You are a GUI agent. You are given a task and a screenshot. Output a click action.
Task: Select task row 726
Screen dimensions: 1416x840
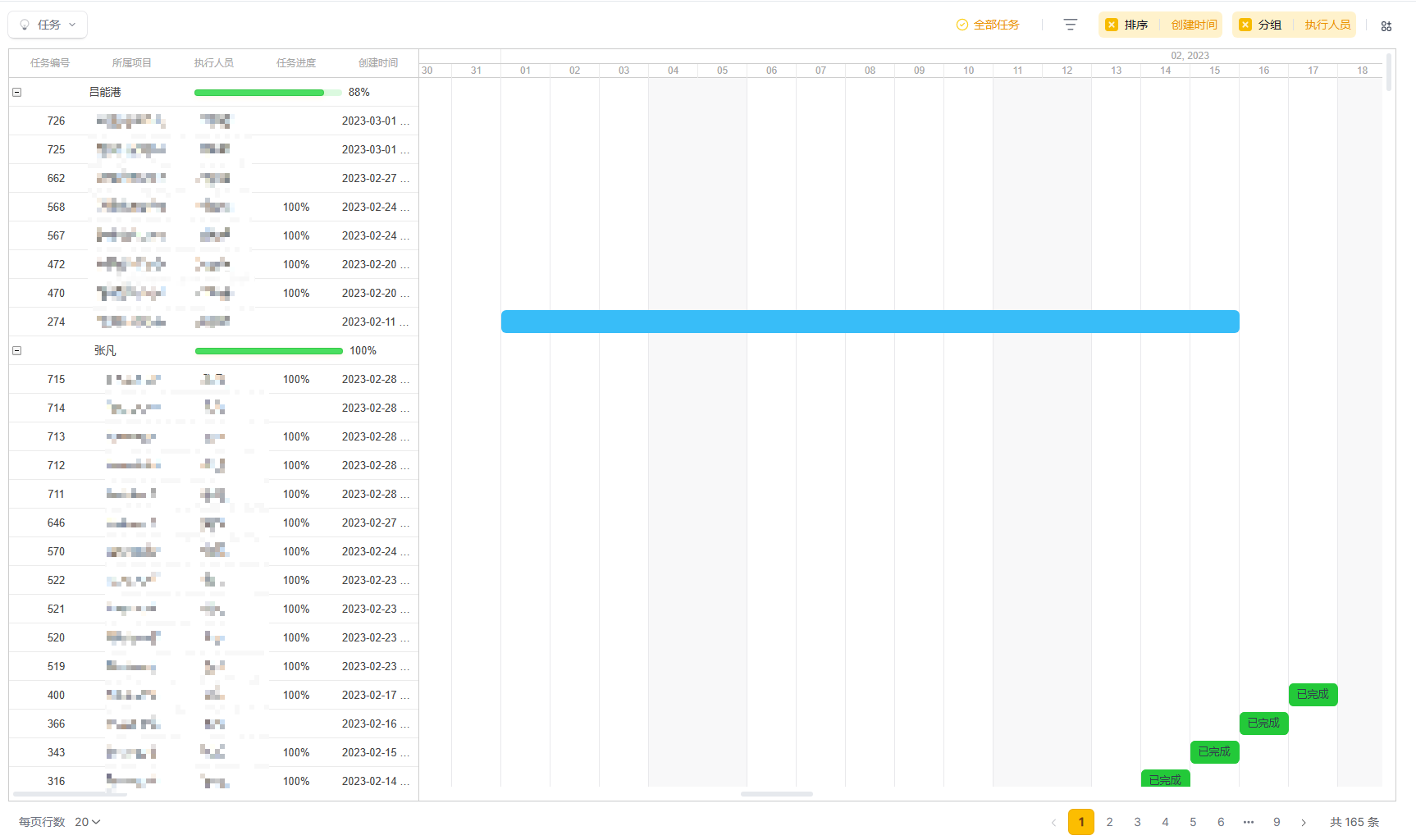click(x=213, y=121)
